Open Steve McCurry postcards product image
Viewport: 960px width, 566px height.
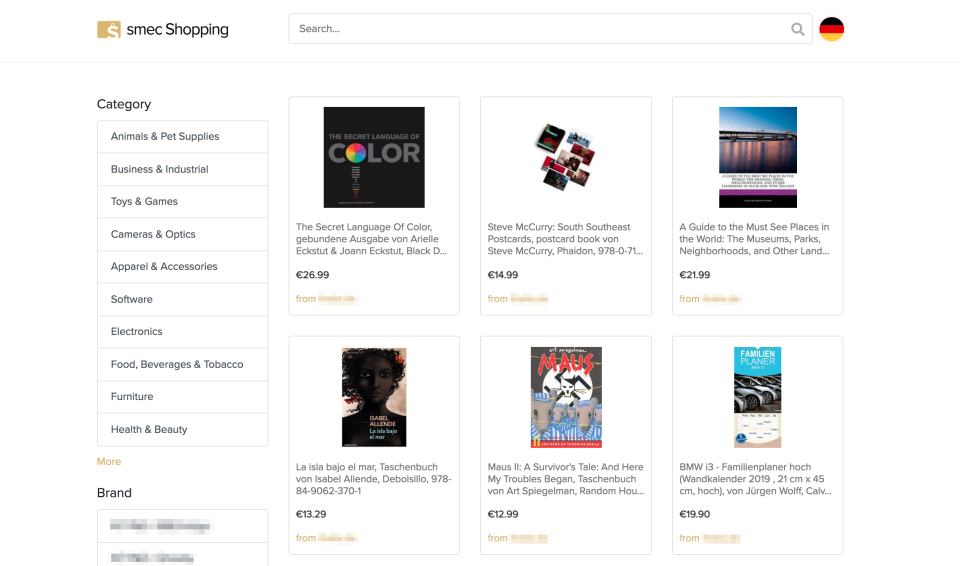point(565,157)
